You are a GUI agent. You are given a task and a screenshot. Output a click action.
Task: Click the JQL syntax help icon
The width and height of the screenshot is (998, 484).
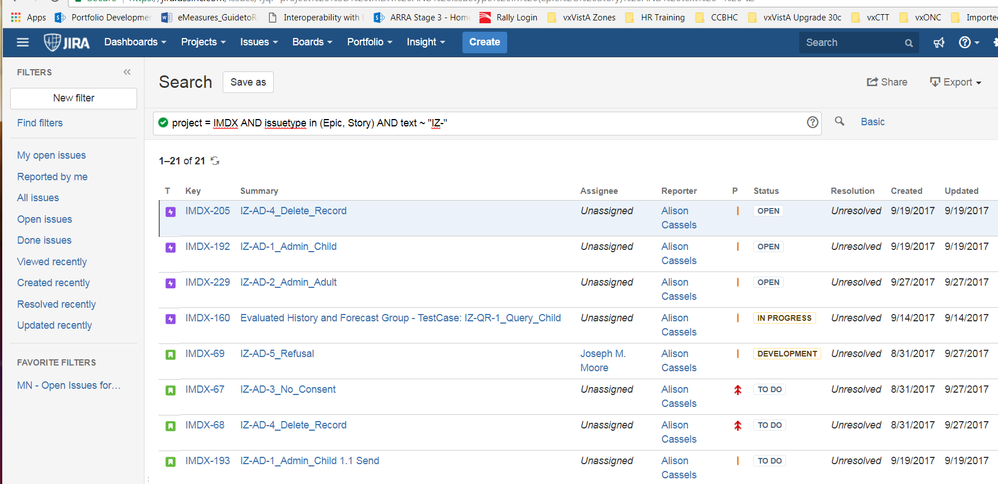812,122
